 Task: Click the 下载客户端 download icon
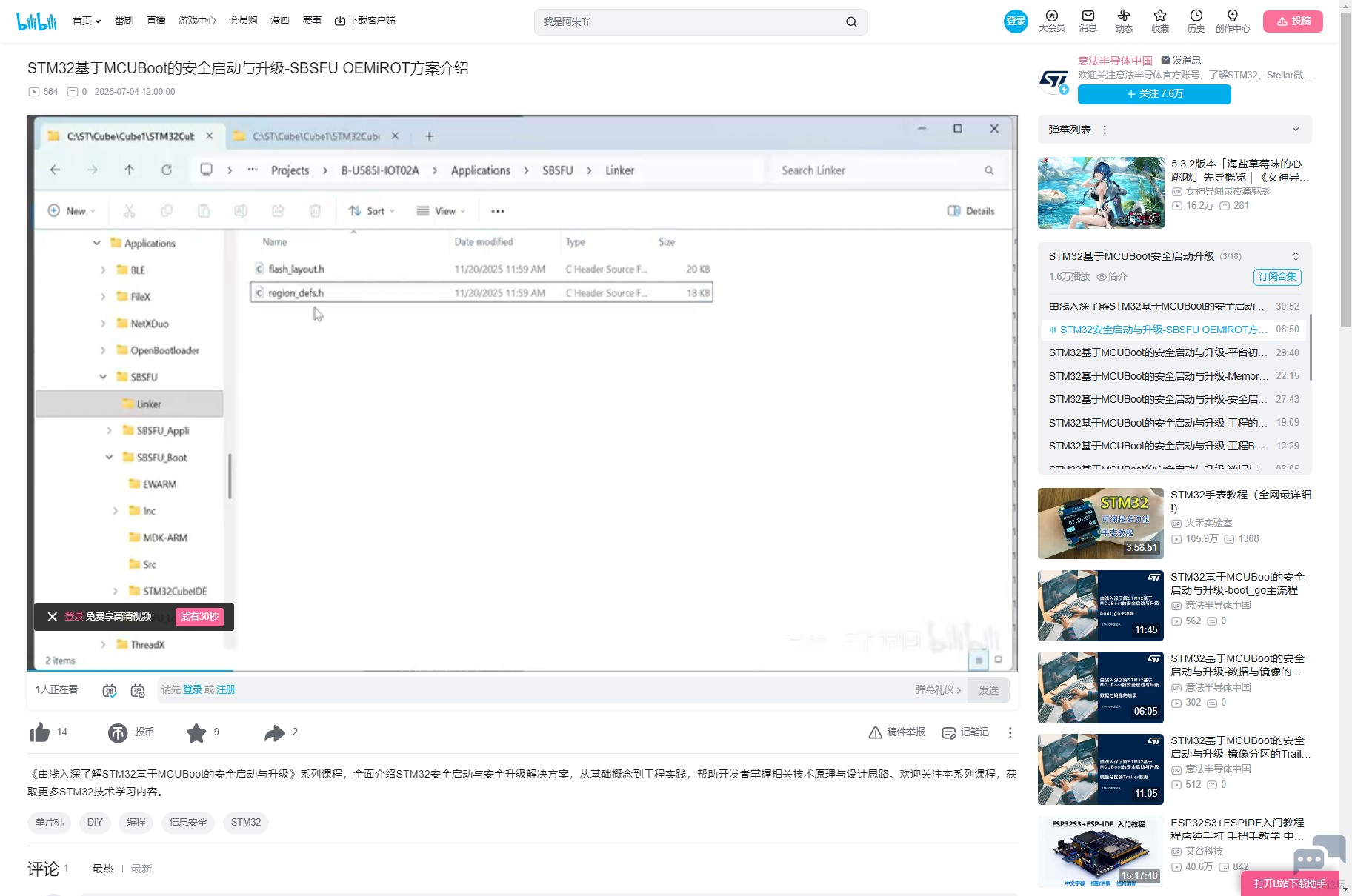[340, 21]
